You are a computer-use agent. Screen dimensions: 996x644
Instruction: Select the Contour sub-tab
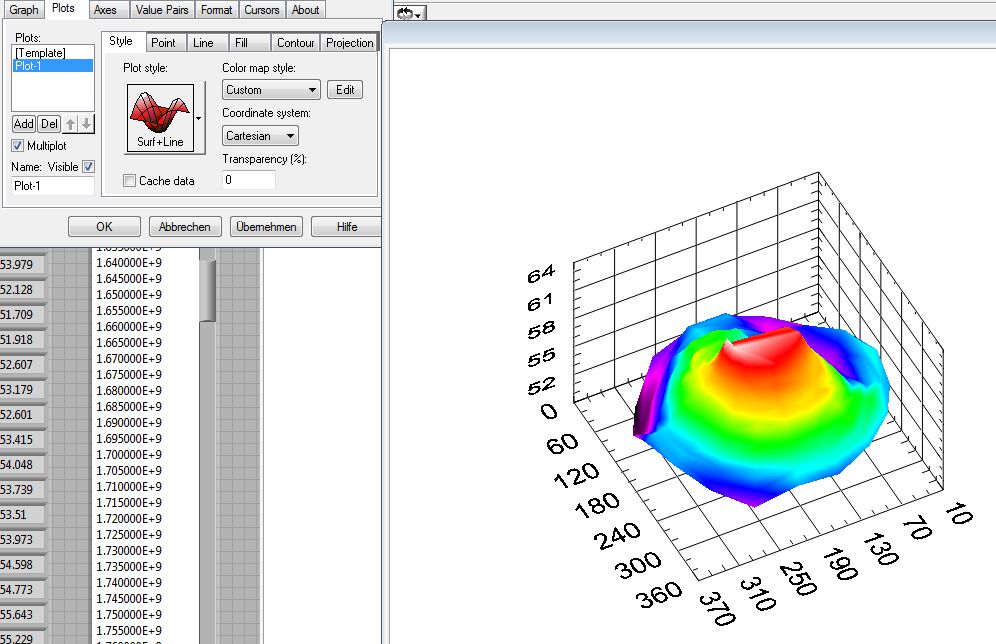point(295,43)
